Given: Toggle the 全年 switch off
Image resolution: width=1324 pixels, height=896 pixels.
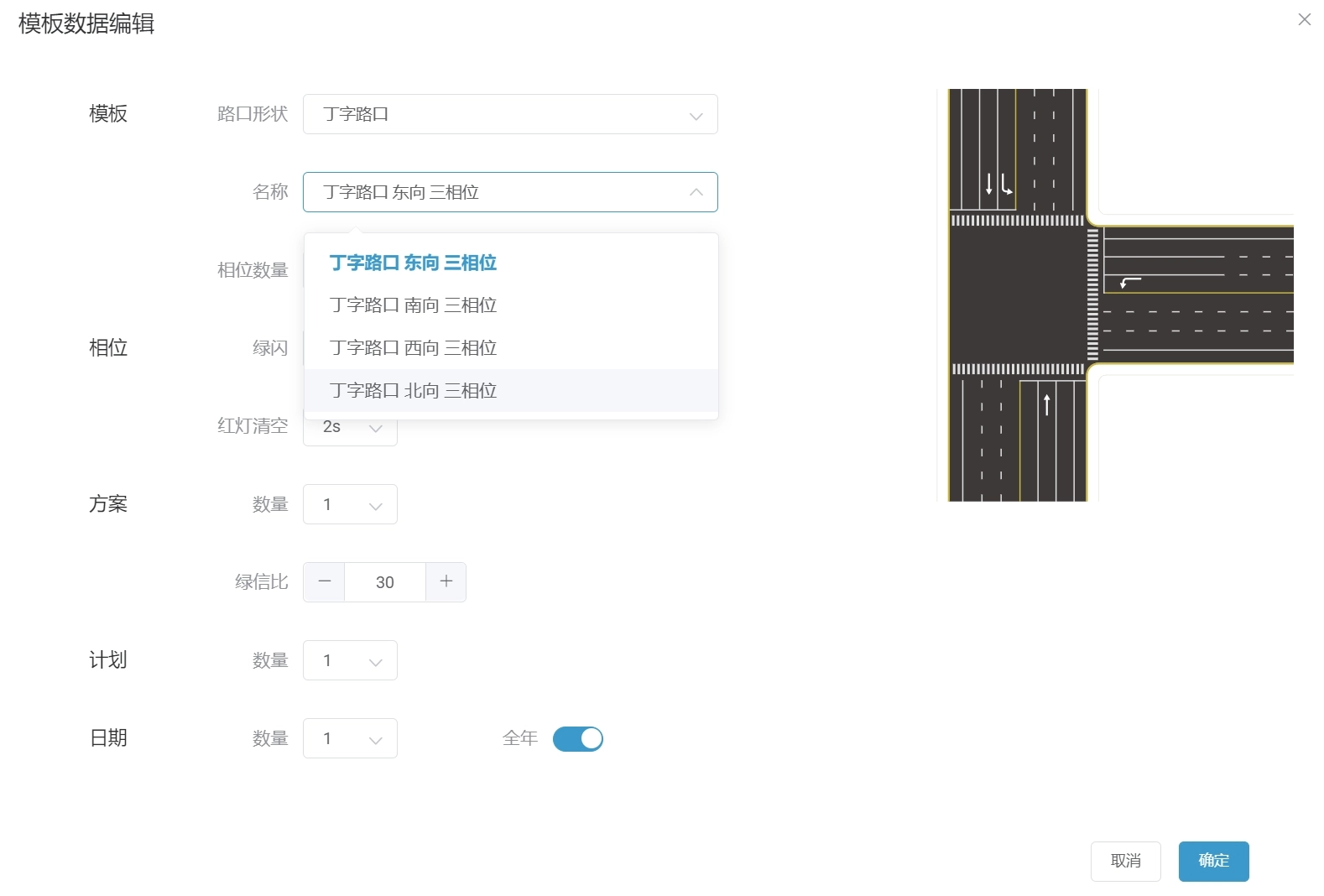Looking at the screenshot, I should [578, 738].
